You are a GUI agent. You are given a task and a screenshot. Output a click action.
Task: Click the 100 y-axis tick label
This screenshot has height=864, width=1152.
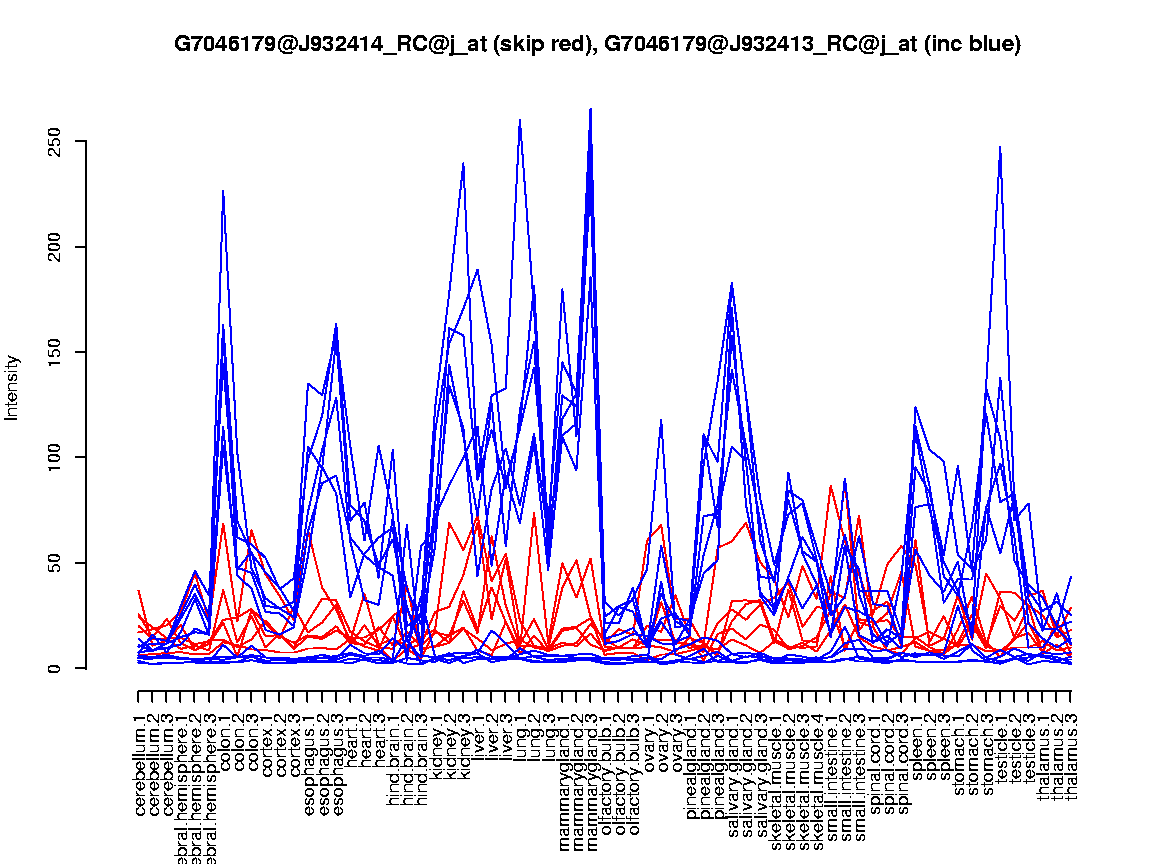click(x=58, y=457)
